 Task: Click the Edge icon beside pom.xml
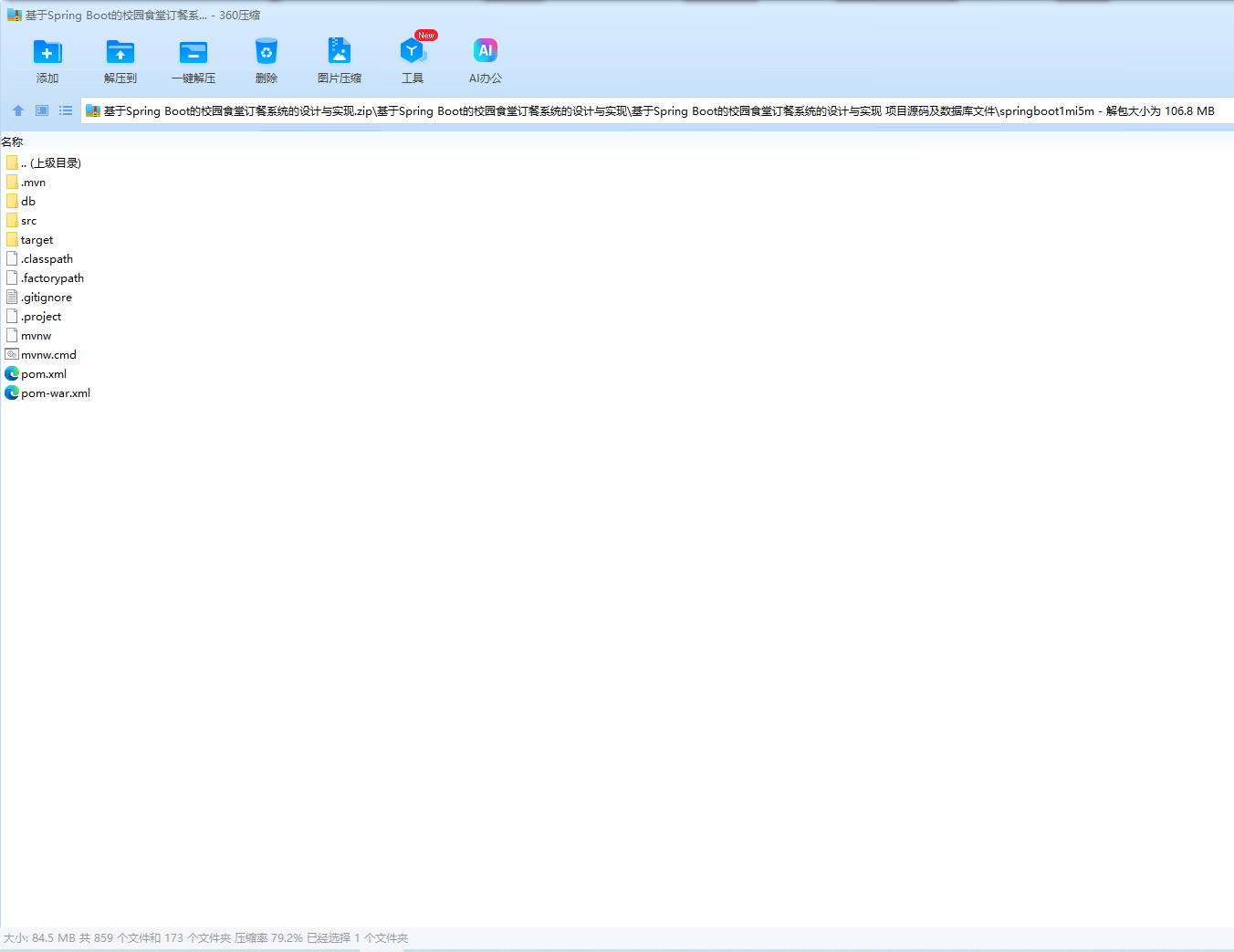coord(12,373)
